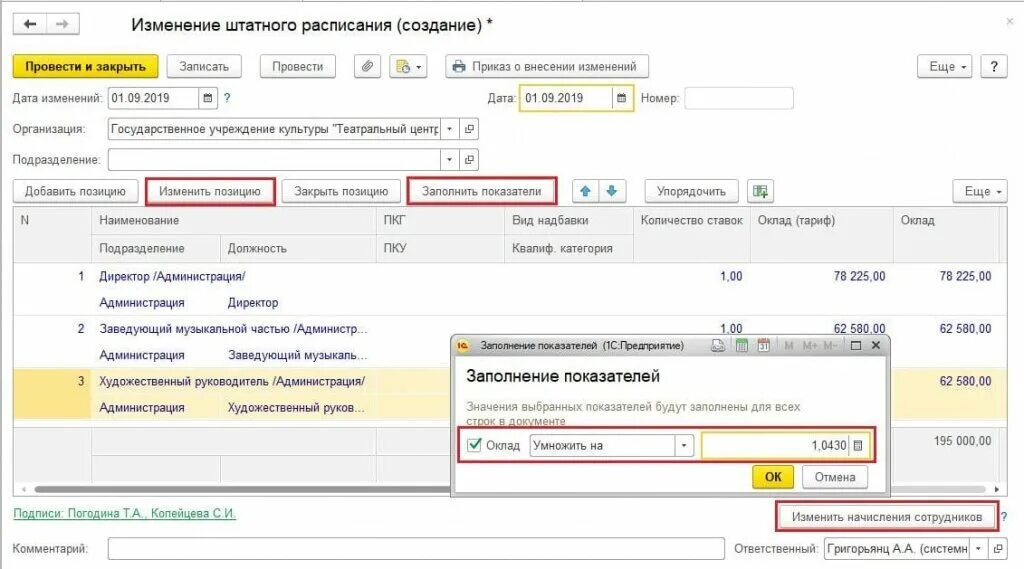
Task: Print Приказ о внесении изменений
Action: pyautogui.click(x=547, y=67)
